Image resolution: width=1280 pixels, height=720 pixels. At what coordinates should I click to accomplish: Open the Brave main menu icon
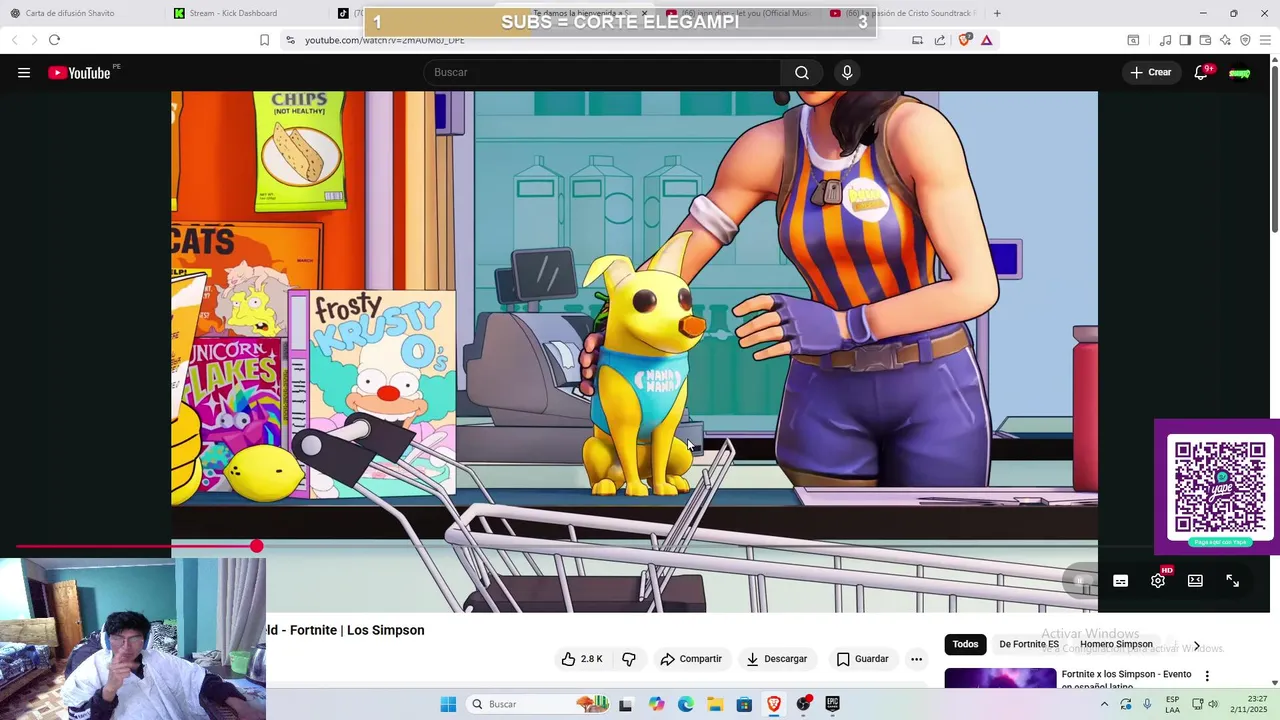1266,40
